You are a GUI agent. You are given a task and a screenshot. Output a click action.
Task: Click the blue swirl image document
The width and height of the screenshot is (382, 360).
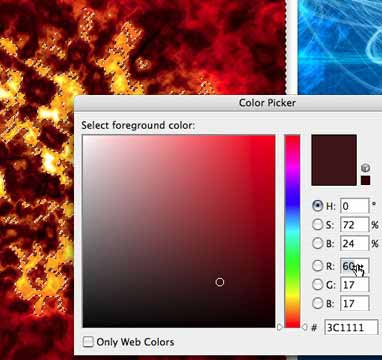coord(340,47)
